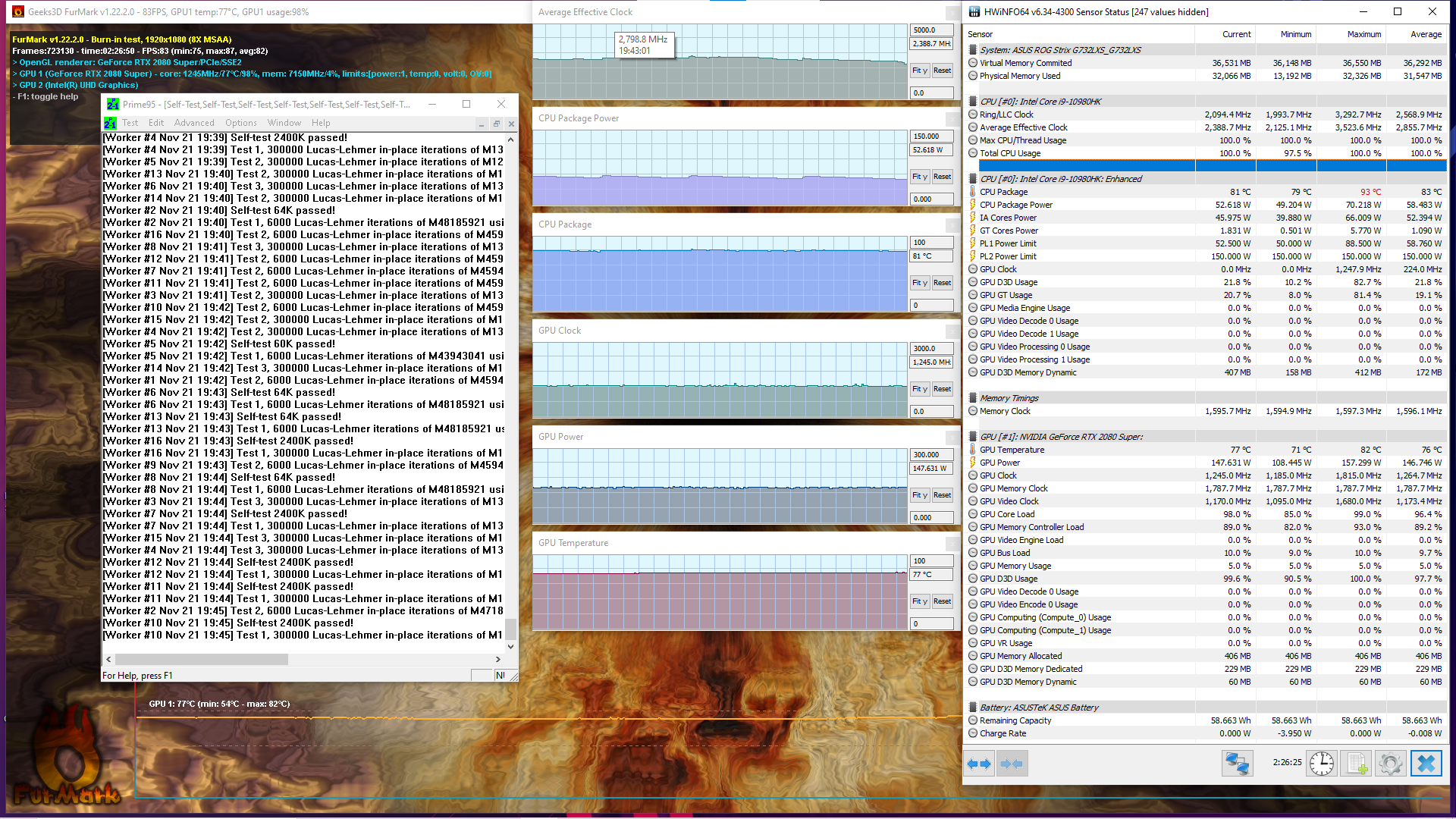Click the blue X close icon in HWiNFO toolbar
The width and height of the screenshot is (1456, 819).
click(x=1426, y=763)
